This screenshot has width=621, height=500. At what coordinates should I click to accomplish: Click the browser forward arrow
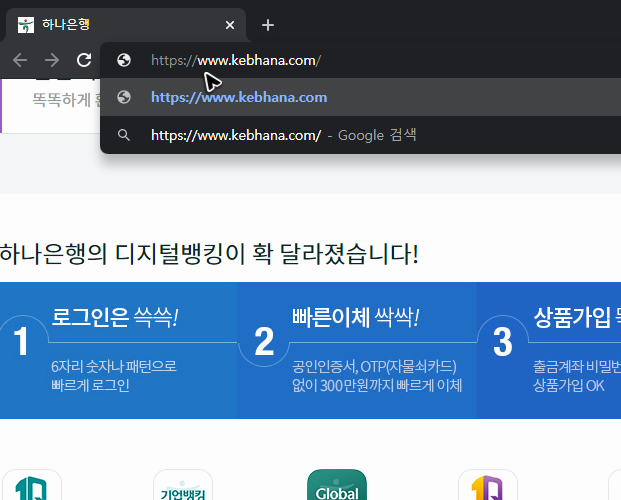(52, 60)
